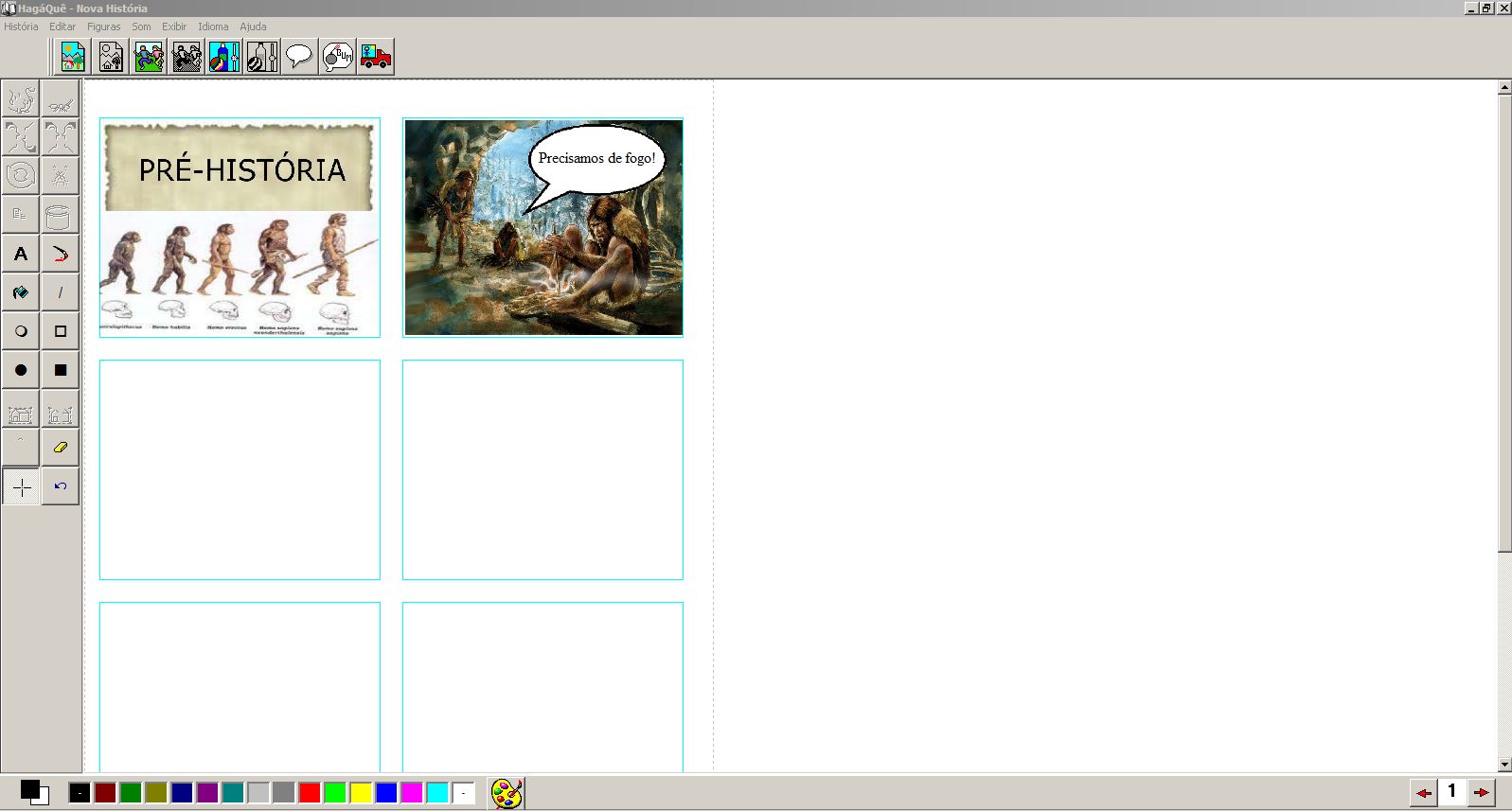Click the red truck import button
The height and width of the screenshot is (811, 1512).
376,57
